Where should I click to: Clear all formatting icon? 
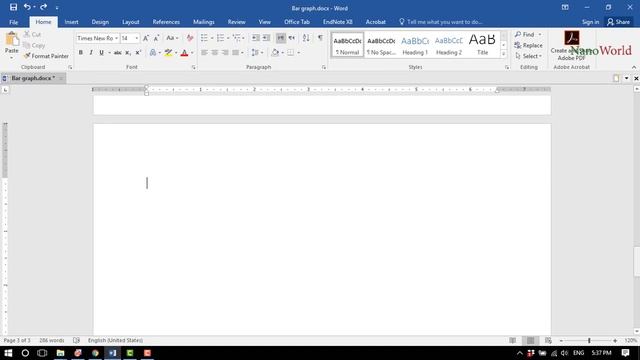coord(190,38)
